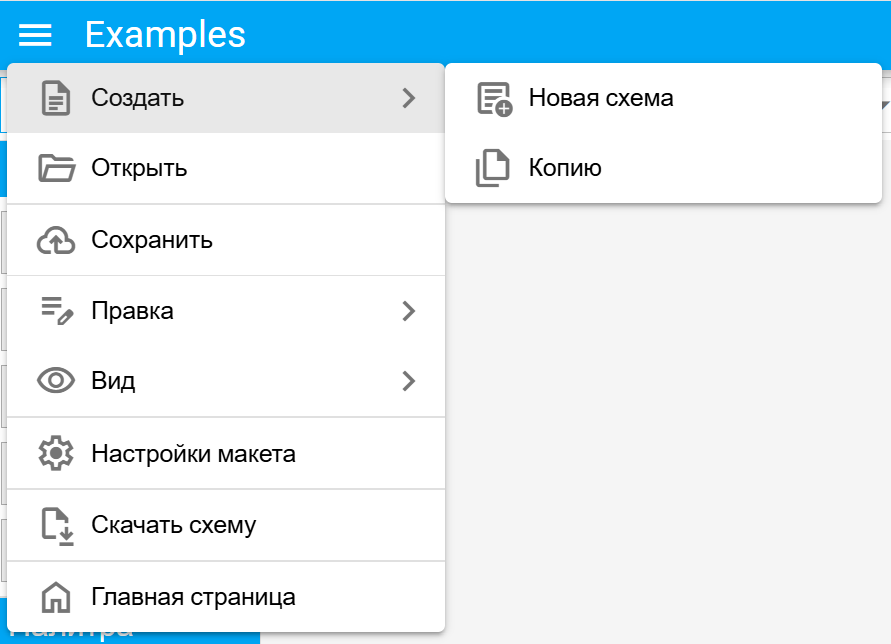Expand the Создать submenu chevron
The width and height of the screenshot is (891, 644).
pos(408,97)
